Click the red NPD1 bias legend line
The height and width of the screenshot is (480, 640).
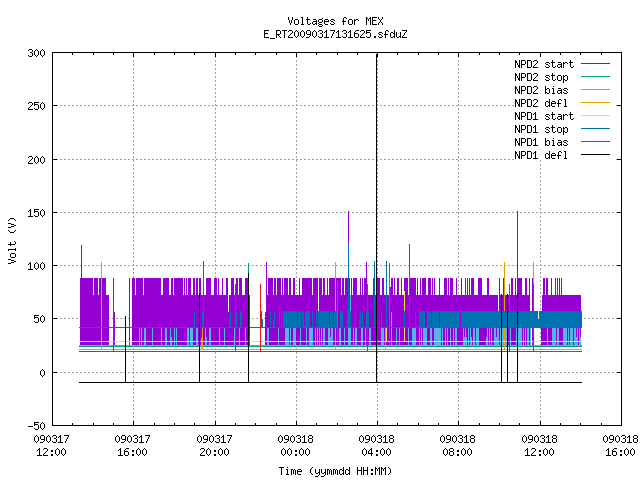click(x=596, y=142)
